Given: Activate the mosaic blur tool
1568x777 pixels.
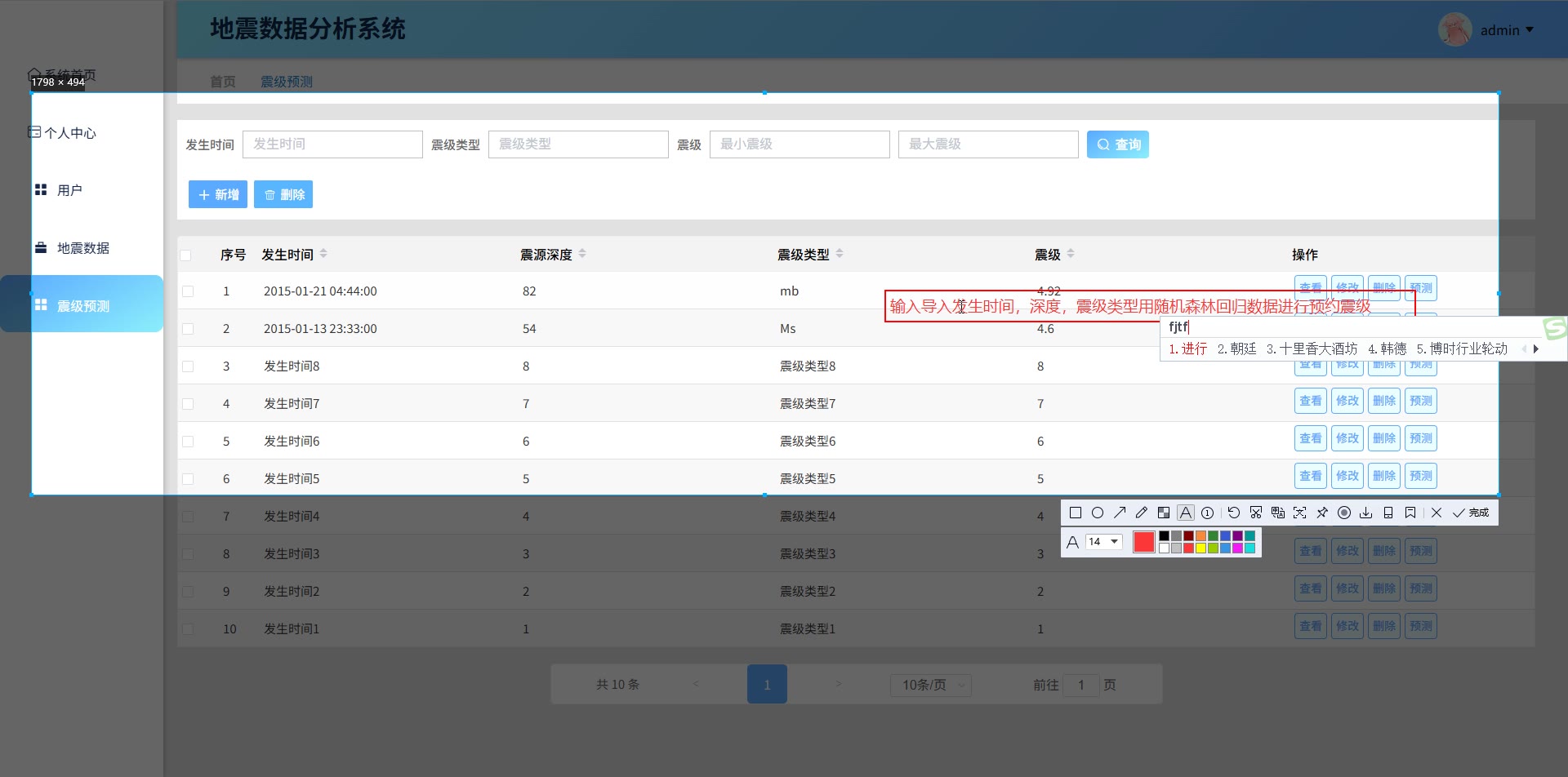Looking at the screenshot, I should click(x=1164, y=513).
